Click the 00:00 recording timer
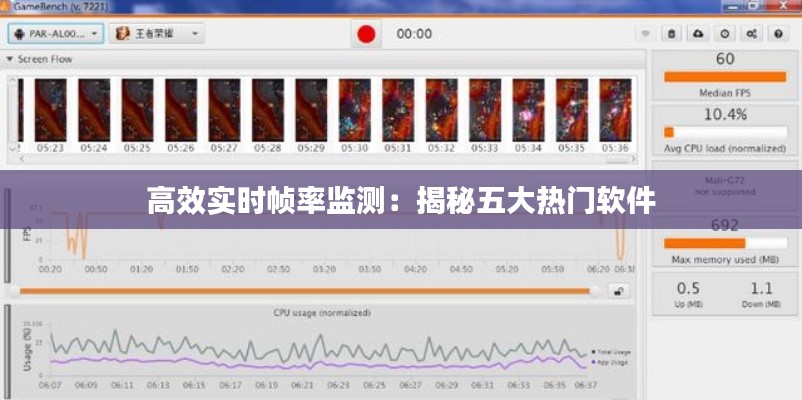This screenshot has width=802, height=400. 414,34
